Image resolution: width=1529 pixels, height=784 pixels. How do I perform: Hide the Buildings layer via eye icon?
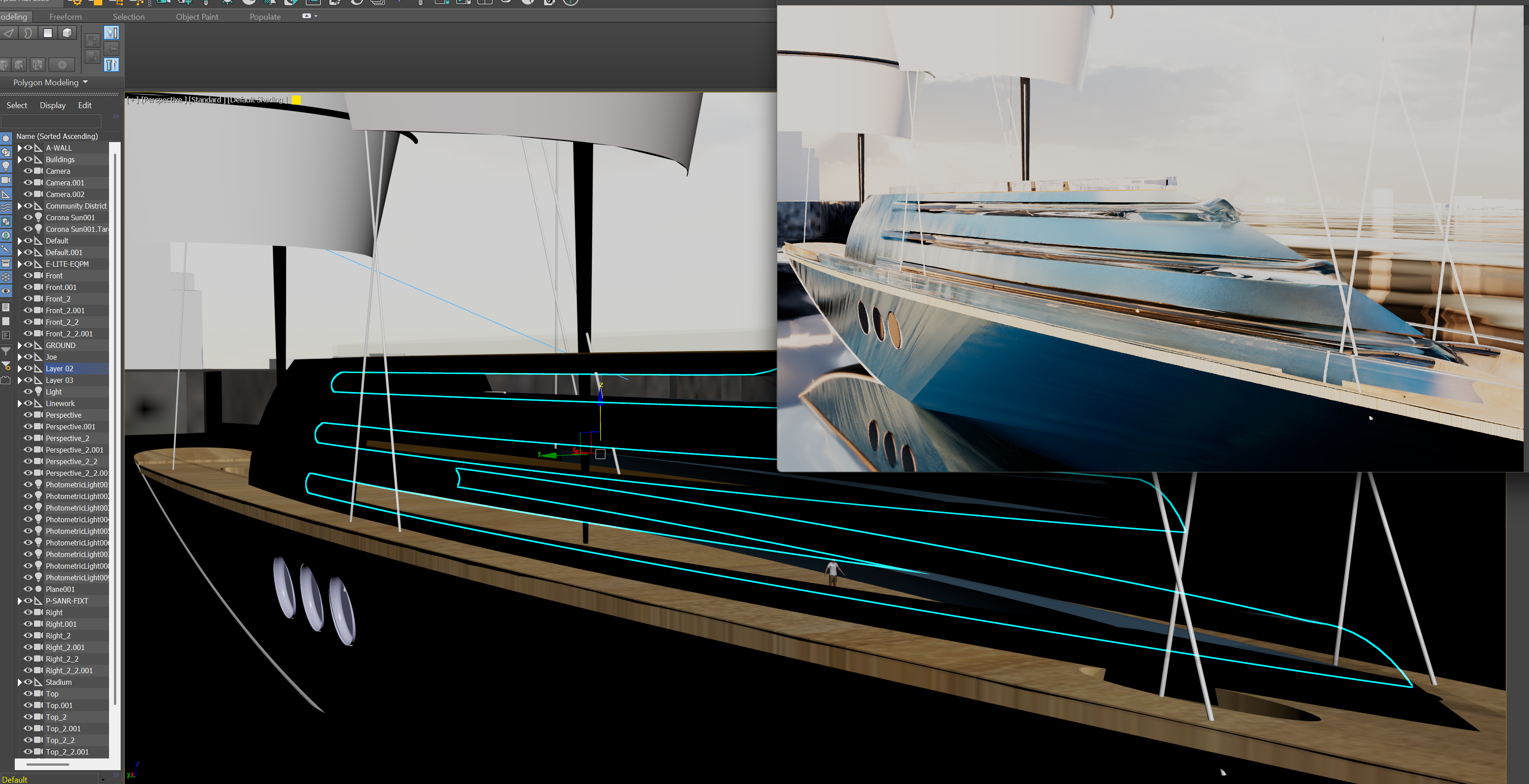[28, 159]
